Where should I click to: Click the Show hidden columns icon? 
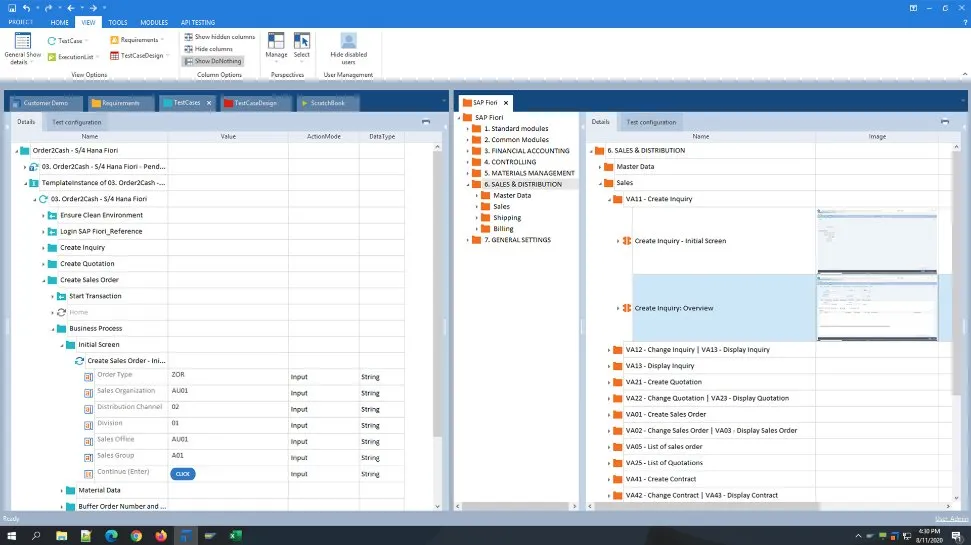(188, 37)
